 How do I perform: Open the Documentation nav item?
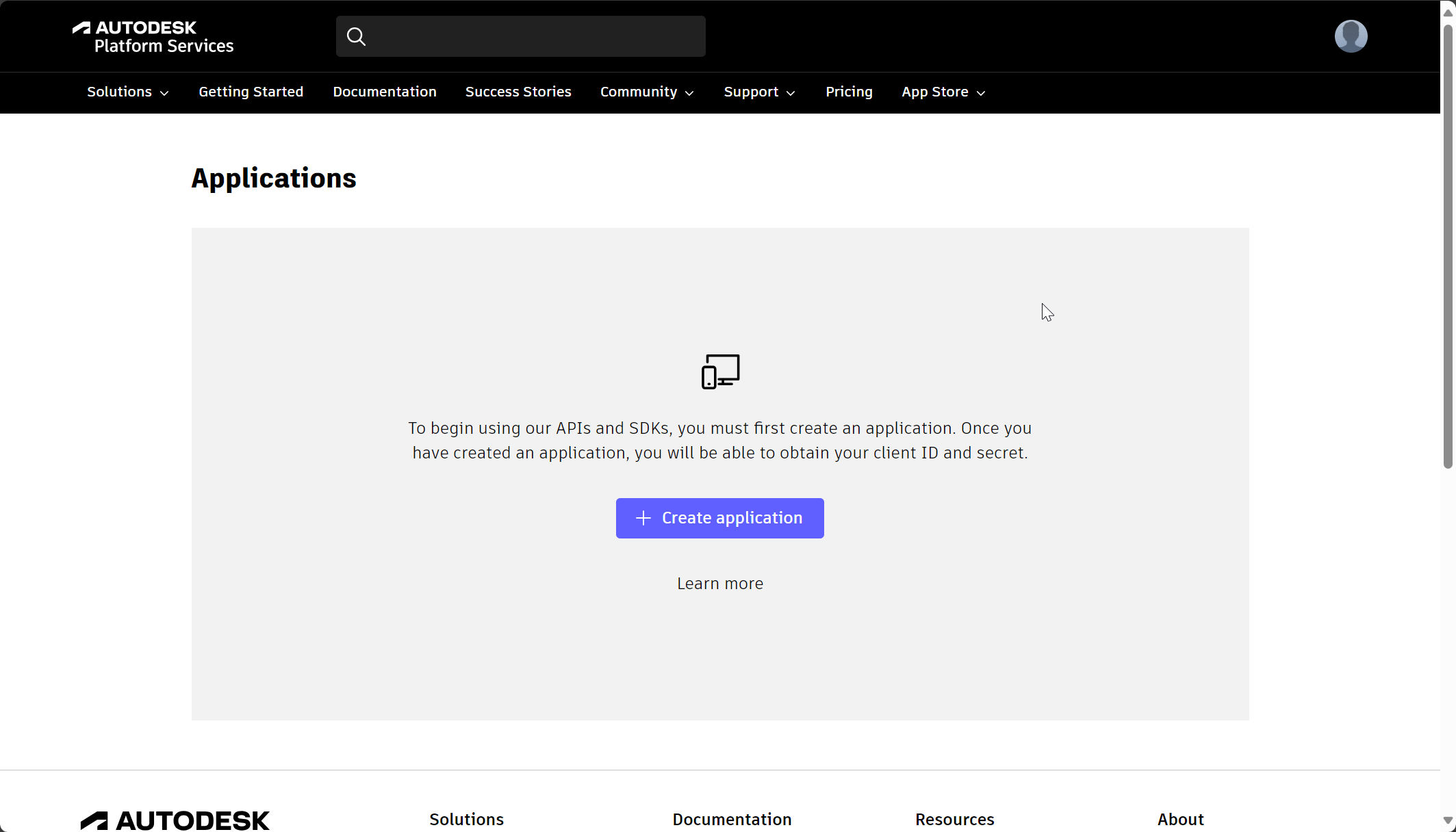pos(385,92)
